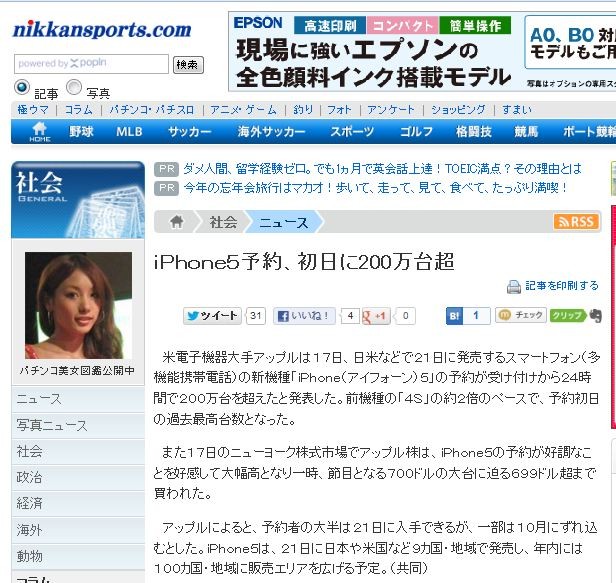Viewport: 616px width, 583px height.
Task: Open the nikkansports.com logo link
Action: [102, 30]
